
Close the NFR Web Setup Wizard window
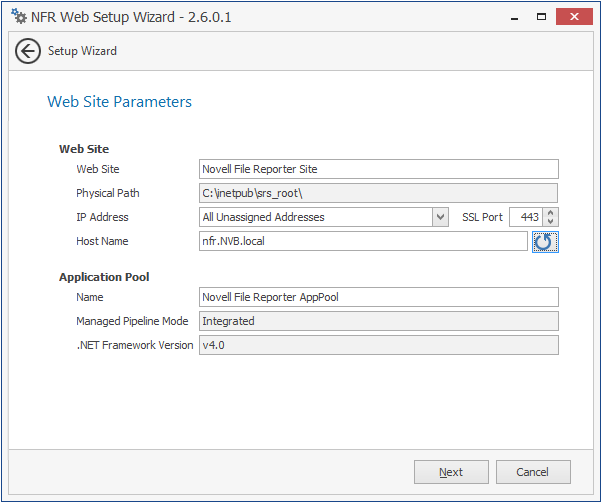coord(574,17)
